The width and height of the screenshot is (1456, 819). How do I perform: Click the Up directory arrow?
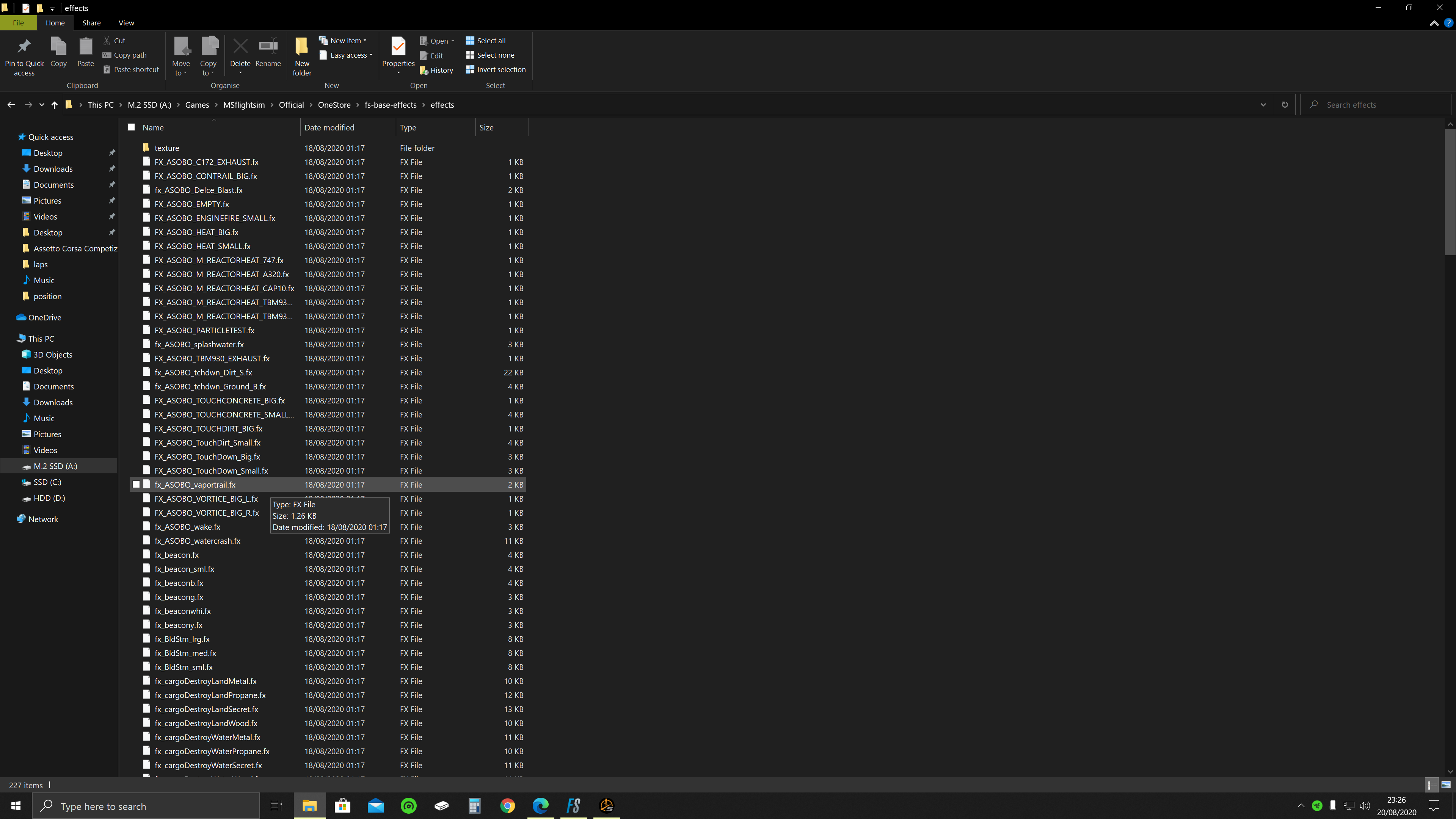coord(54,105)
